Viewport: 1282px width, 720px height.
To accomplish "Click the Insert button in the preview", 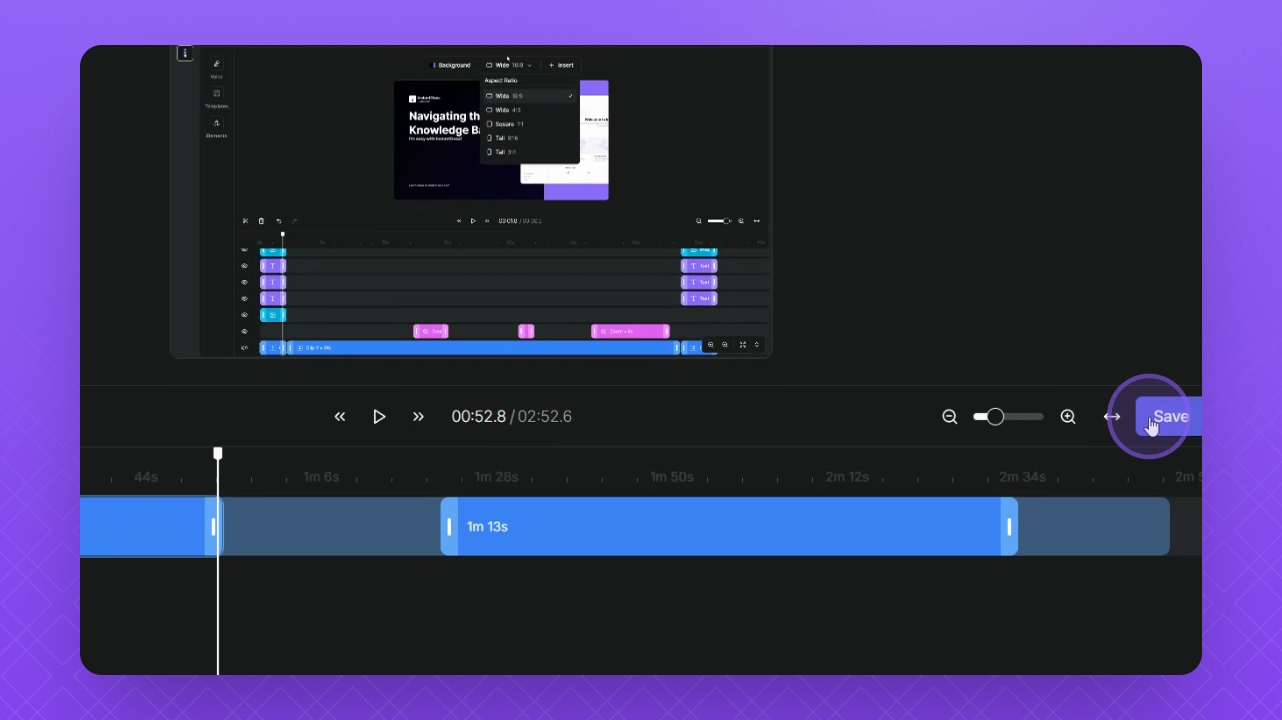I will (561, 65).
